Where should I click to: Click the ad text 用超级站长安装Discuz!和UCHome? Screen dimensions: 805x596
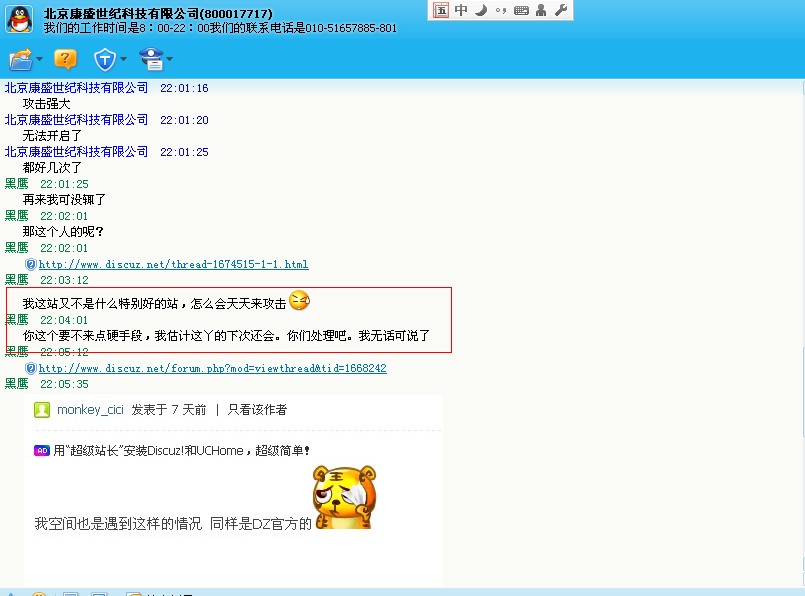[182, 451]
